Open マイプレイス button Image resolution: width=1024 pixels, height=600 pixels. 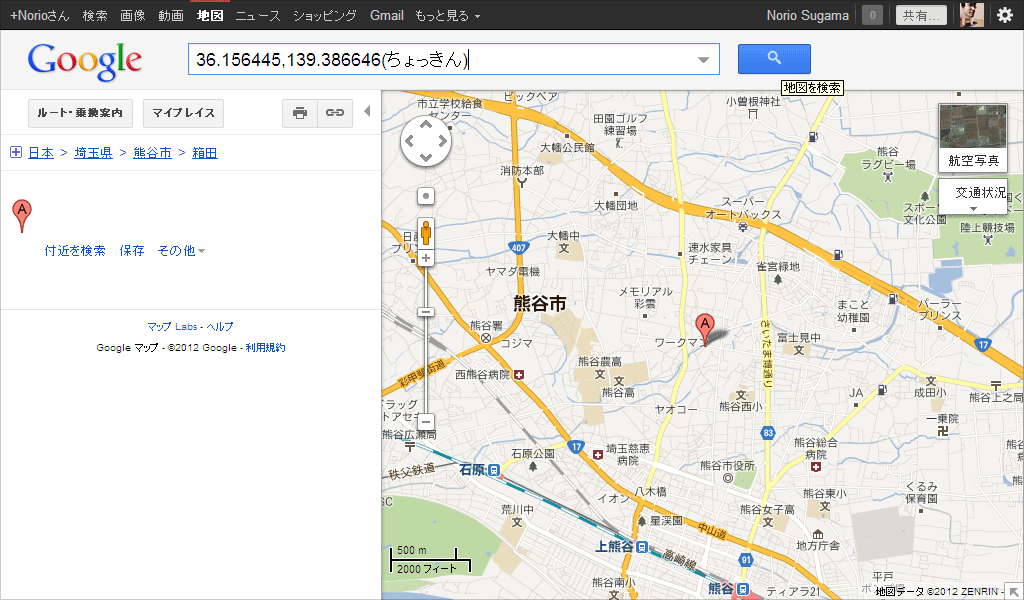[x=184, y=113]
